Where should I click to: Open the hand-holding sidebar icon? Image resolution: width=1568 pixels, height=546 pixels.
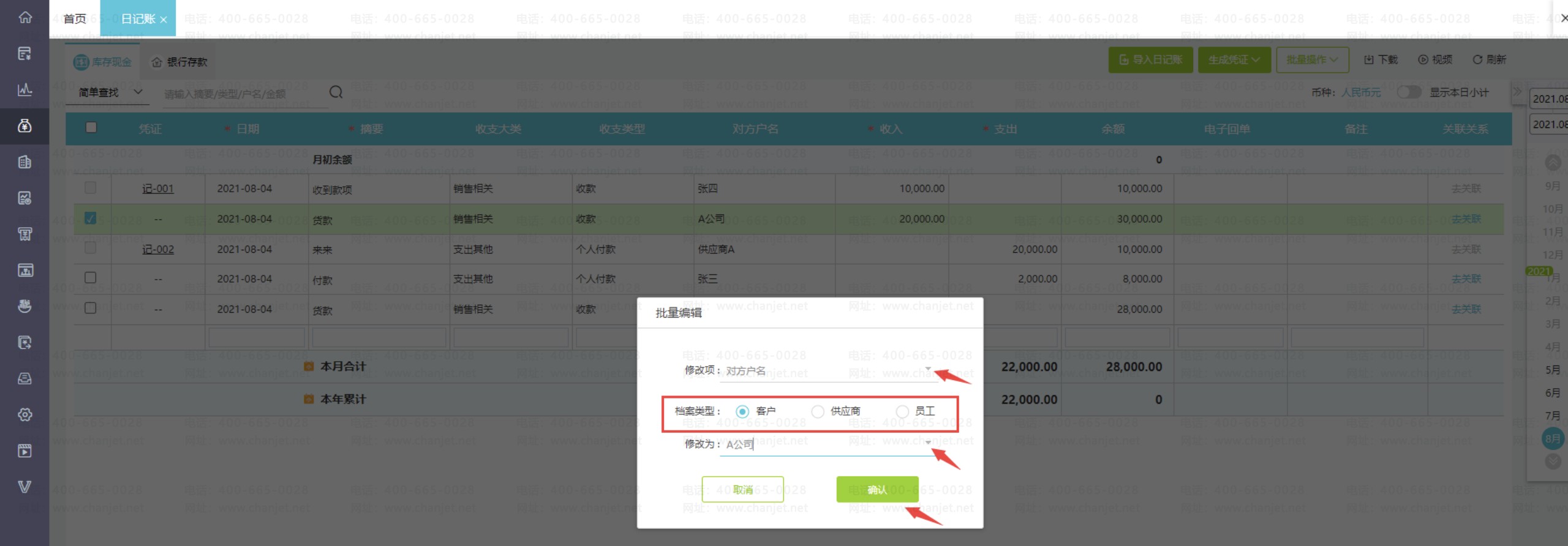pyautogui.click(x=25, y=306)
